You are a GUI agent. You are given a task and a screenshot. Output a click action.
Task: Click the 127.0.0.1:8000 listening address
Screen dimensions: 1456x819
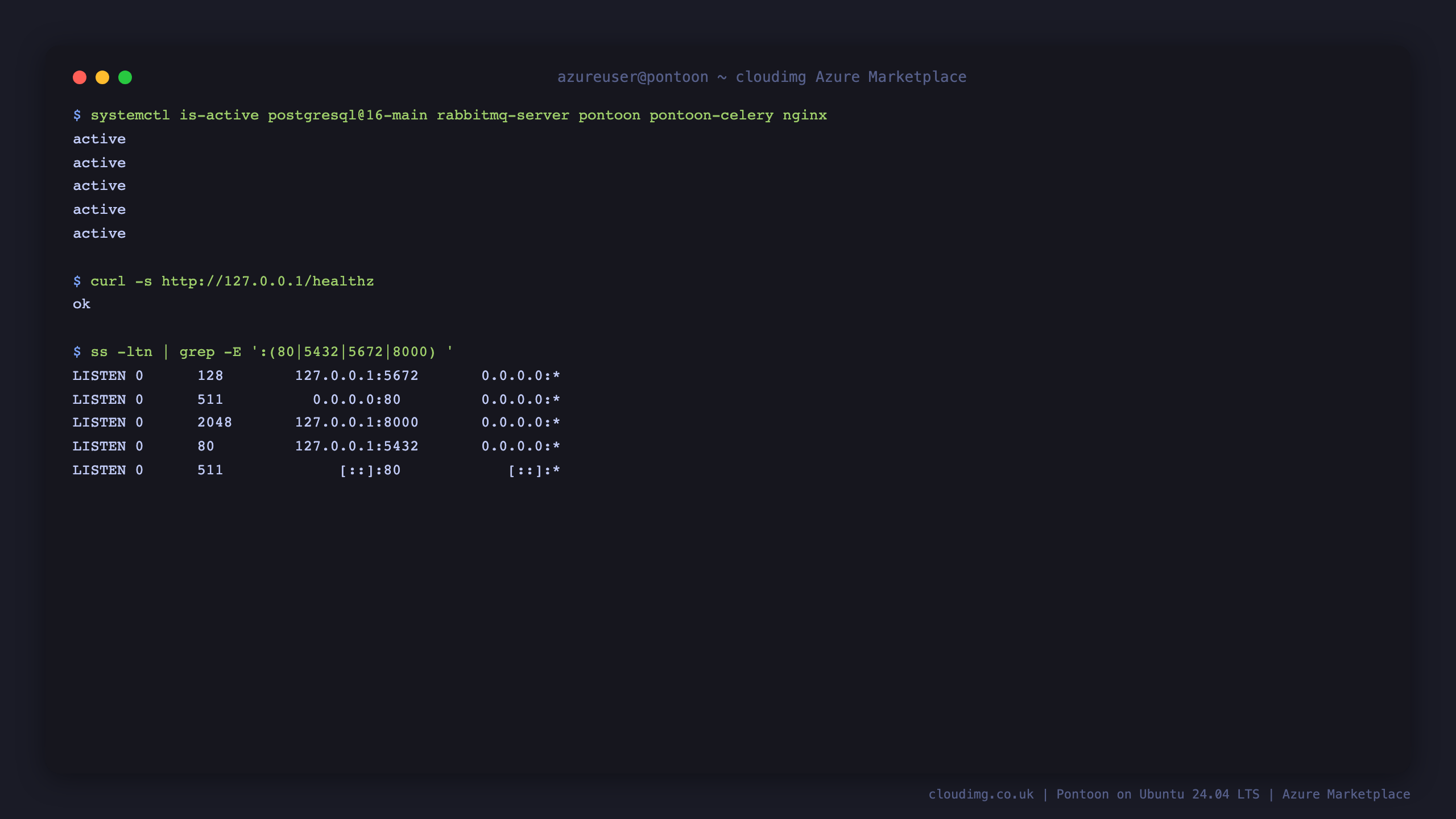[357, 423]
